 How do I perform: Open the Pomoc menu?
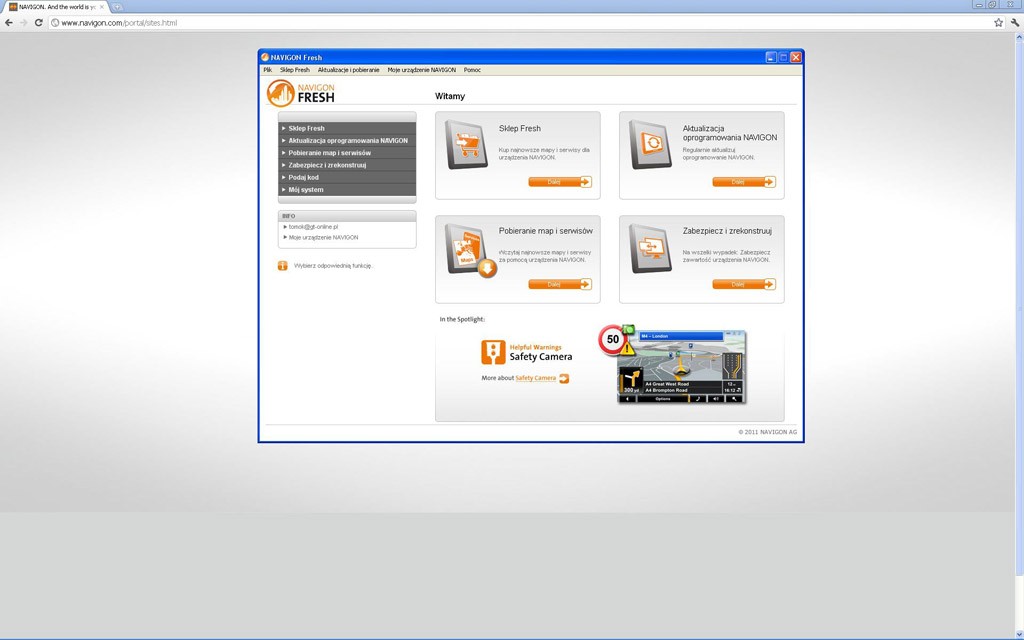coord(472,70)
